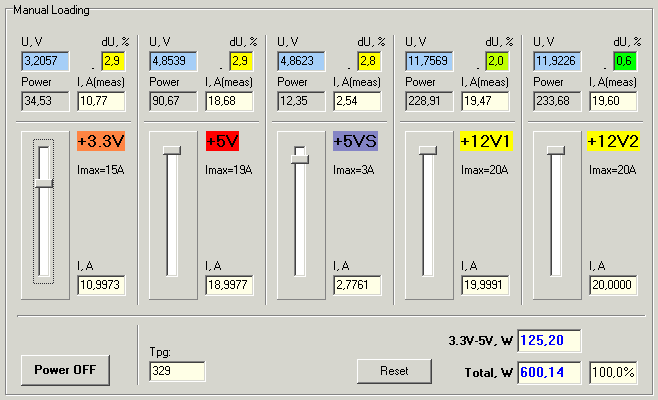Click the +3.3V load slider thumb
This screenshot has height=400, width=658.
point(44,183)
